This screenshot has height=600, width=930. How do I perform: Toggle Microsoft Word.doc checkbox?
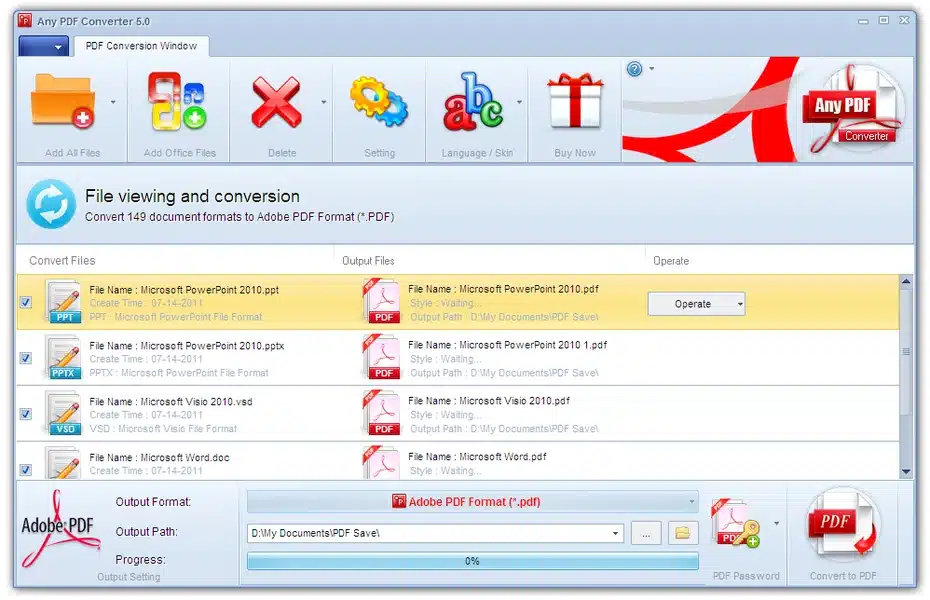click(x=26, y=470)
